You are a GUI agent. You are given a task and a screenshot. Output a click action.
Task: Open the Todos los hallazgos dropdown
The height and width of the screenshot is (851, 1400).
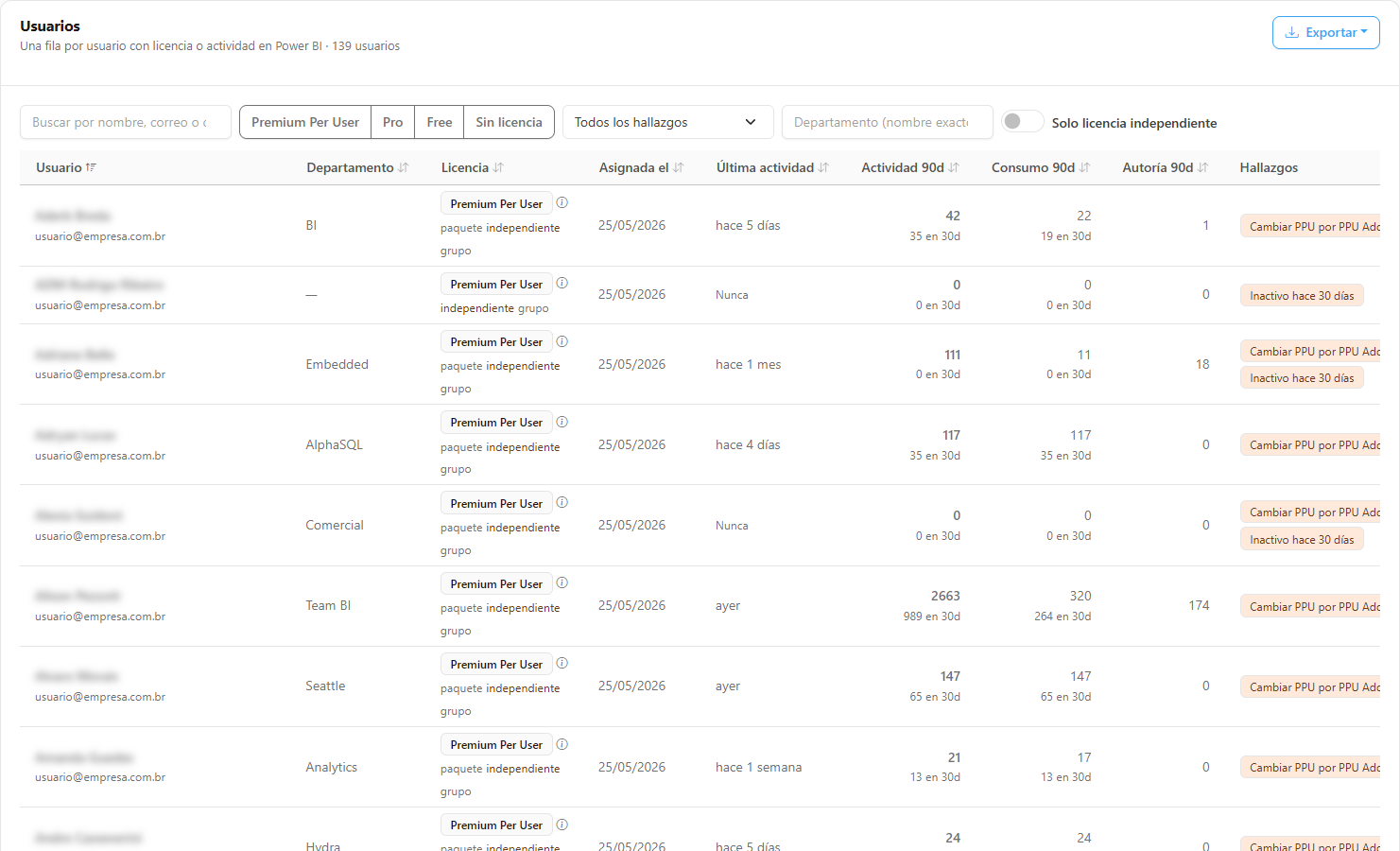tap(667, 122)
